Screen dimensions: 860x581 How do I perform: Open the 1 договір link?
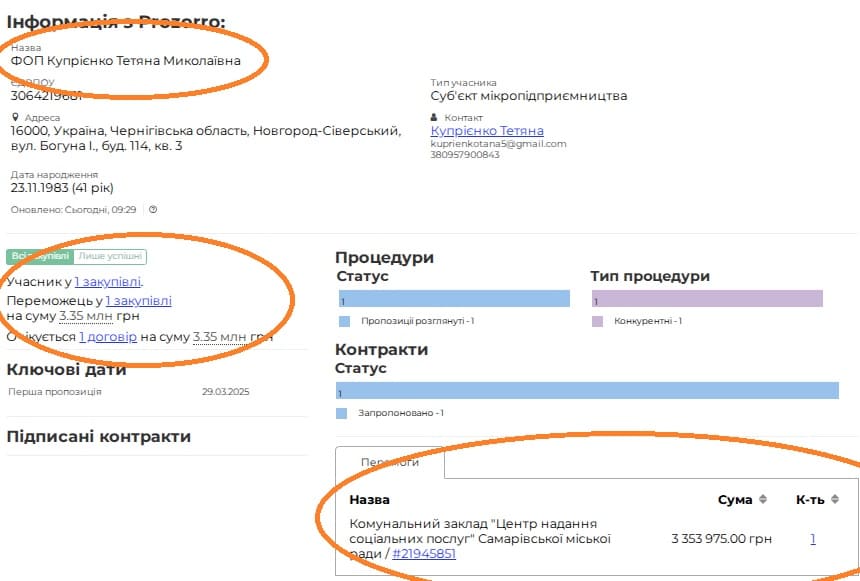108,337
